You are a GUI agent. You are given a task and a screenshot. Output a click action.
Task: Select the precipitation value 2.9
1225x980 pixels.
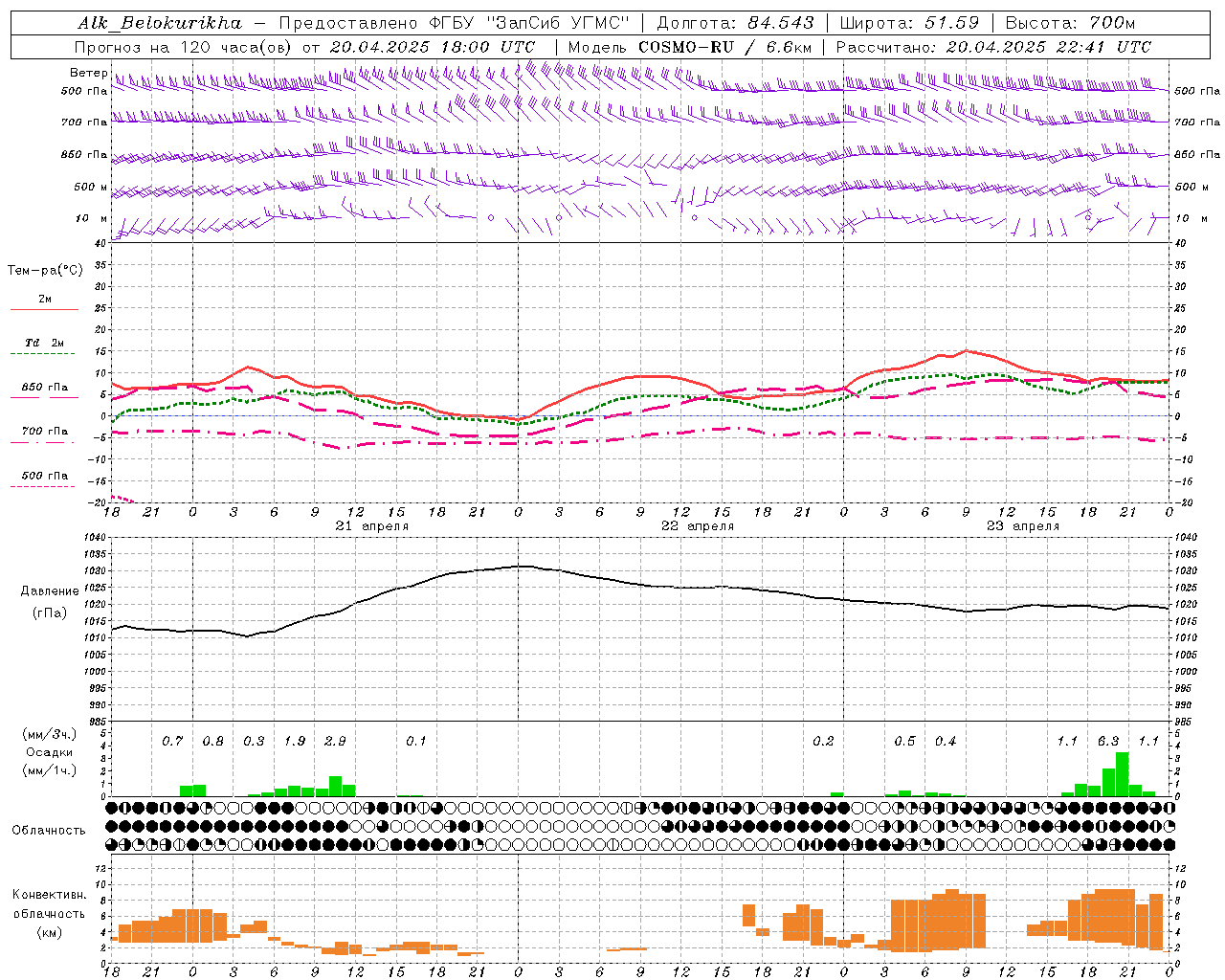(335, 742)
